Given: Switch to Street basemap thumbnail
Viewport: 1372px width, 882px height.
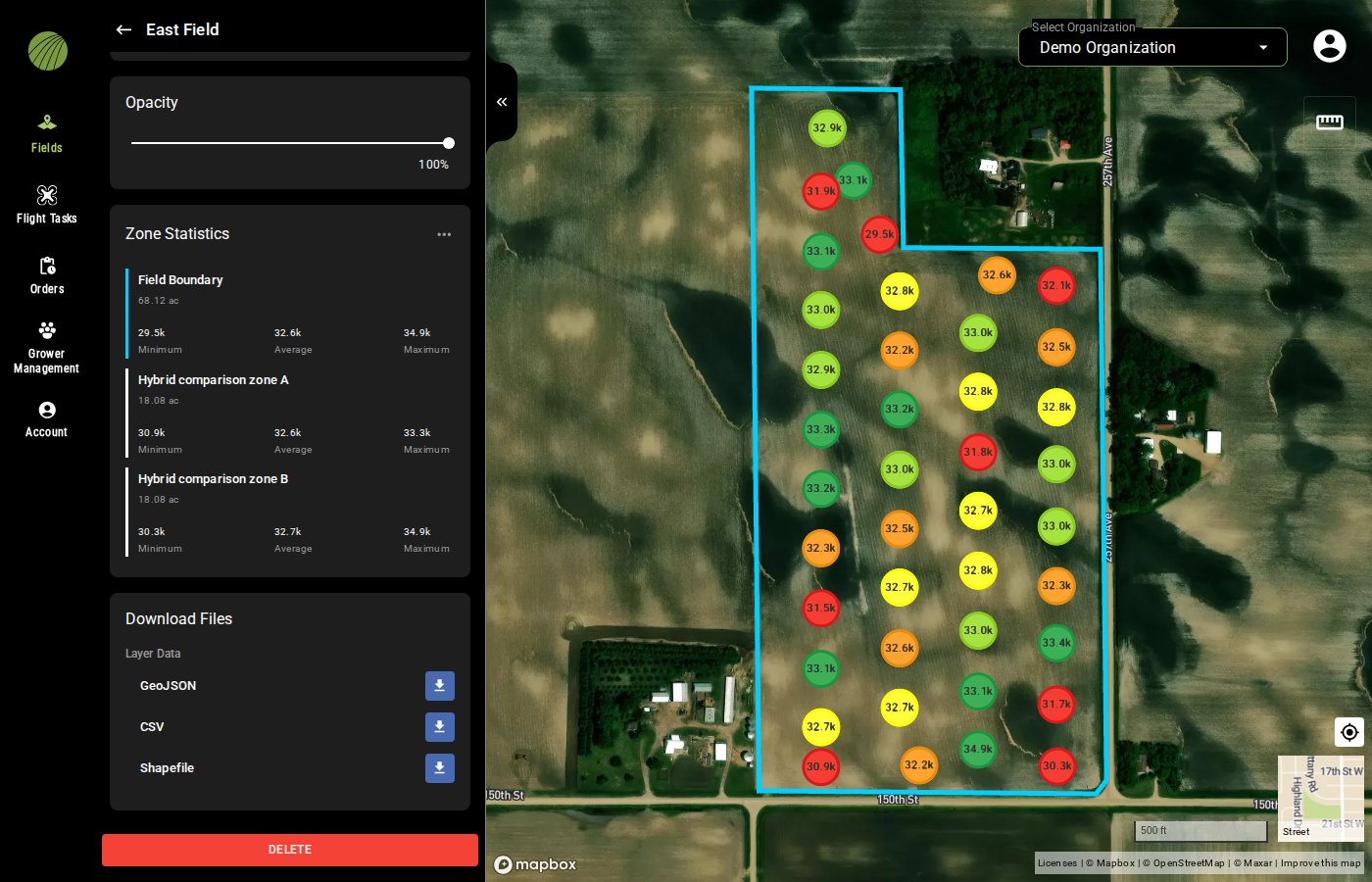Looking at the screenshot, I should coord(1320,798).
